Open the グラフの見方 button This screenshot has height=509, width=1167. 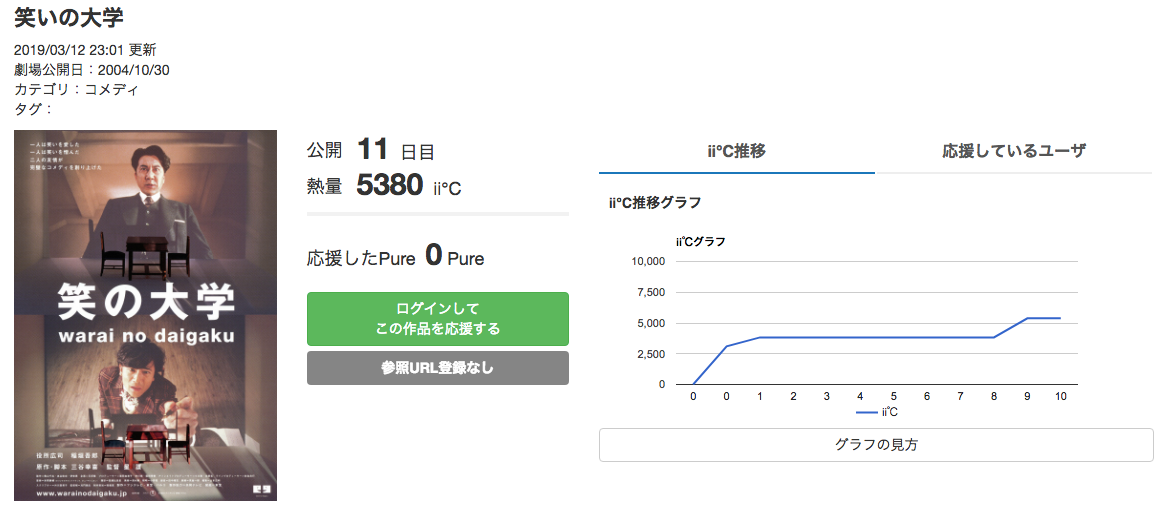point(876,445)
